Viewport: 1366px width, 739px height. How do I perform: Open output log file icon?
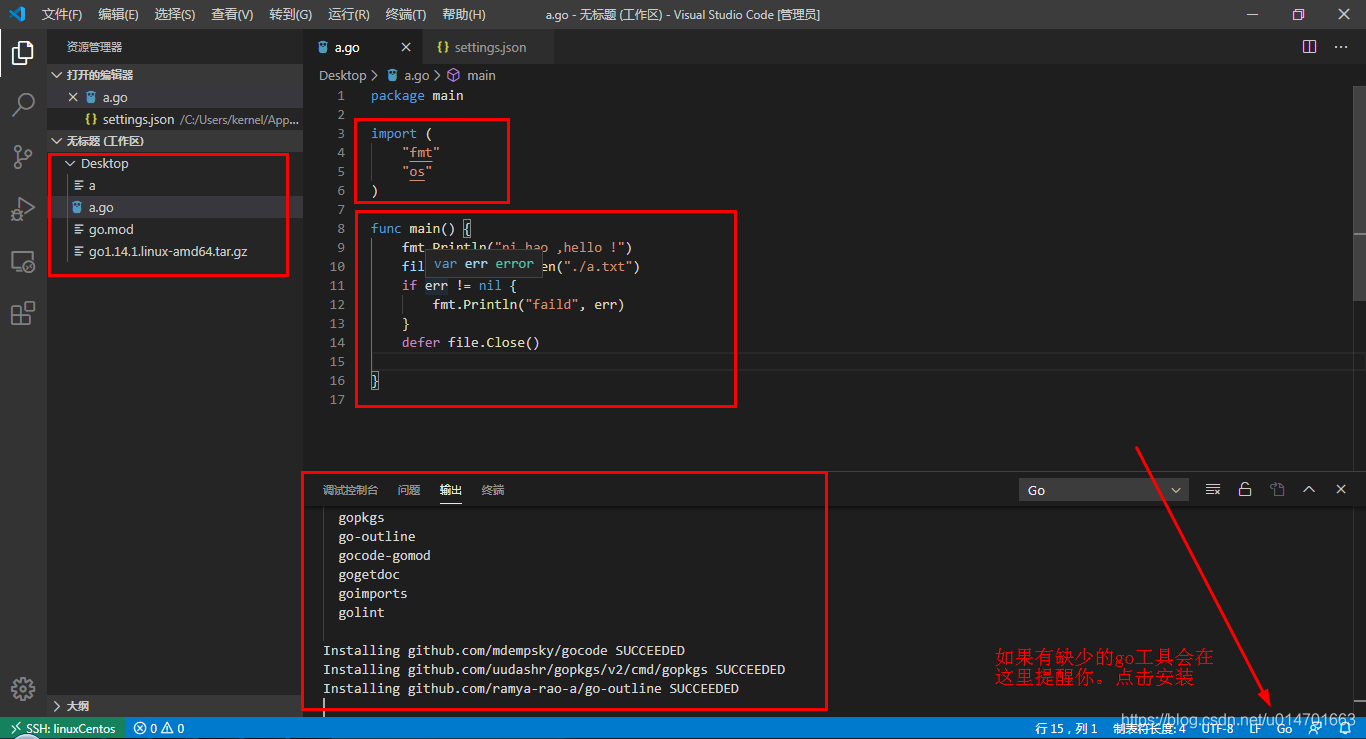[1277, 489]
